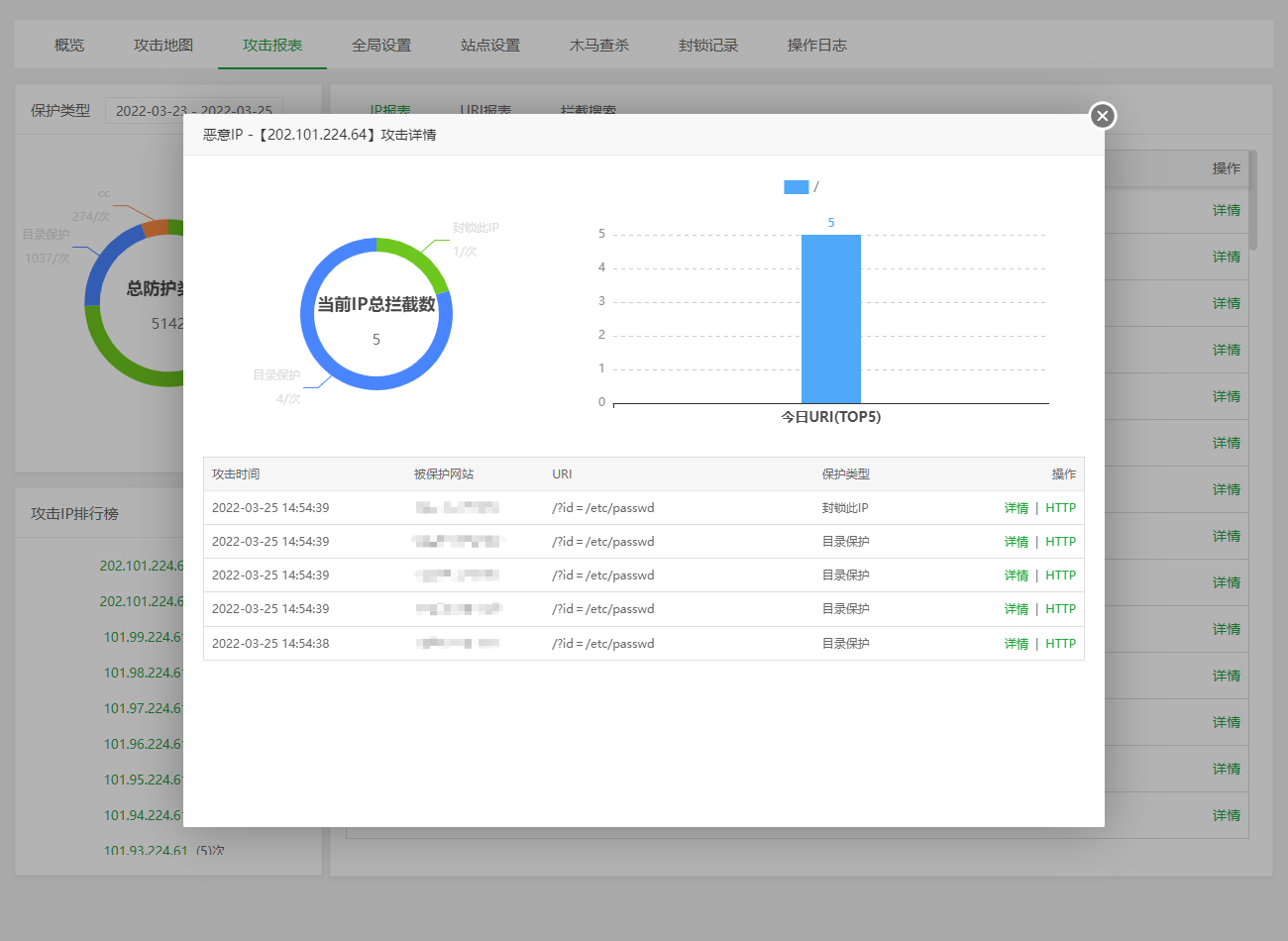
Task: Switch to the 概览 tab
Action: coord(69,46)
